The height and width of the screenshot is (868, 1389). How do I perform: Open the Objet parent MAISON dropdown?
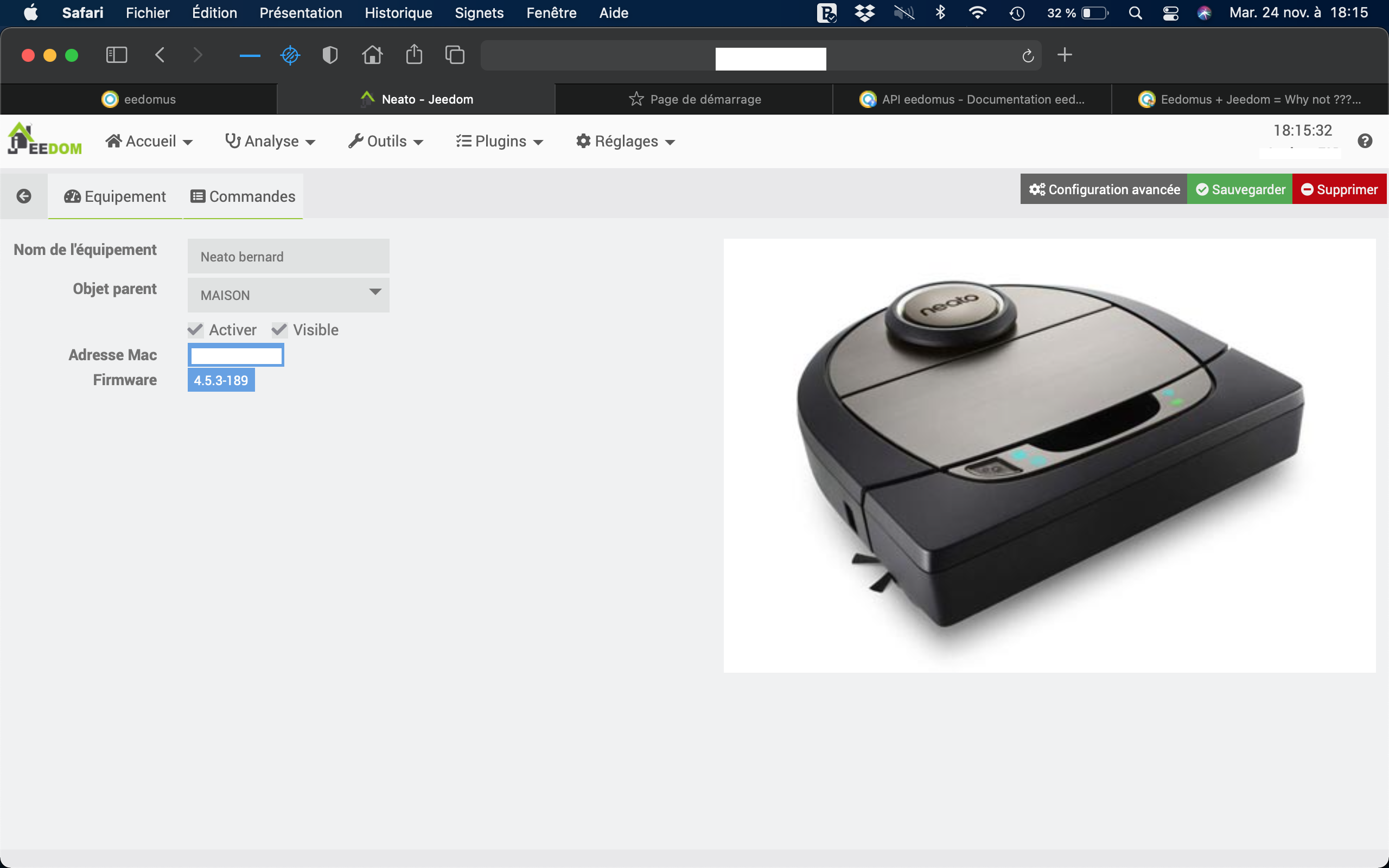288,295
